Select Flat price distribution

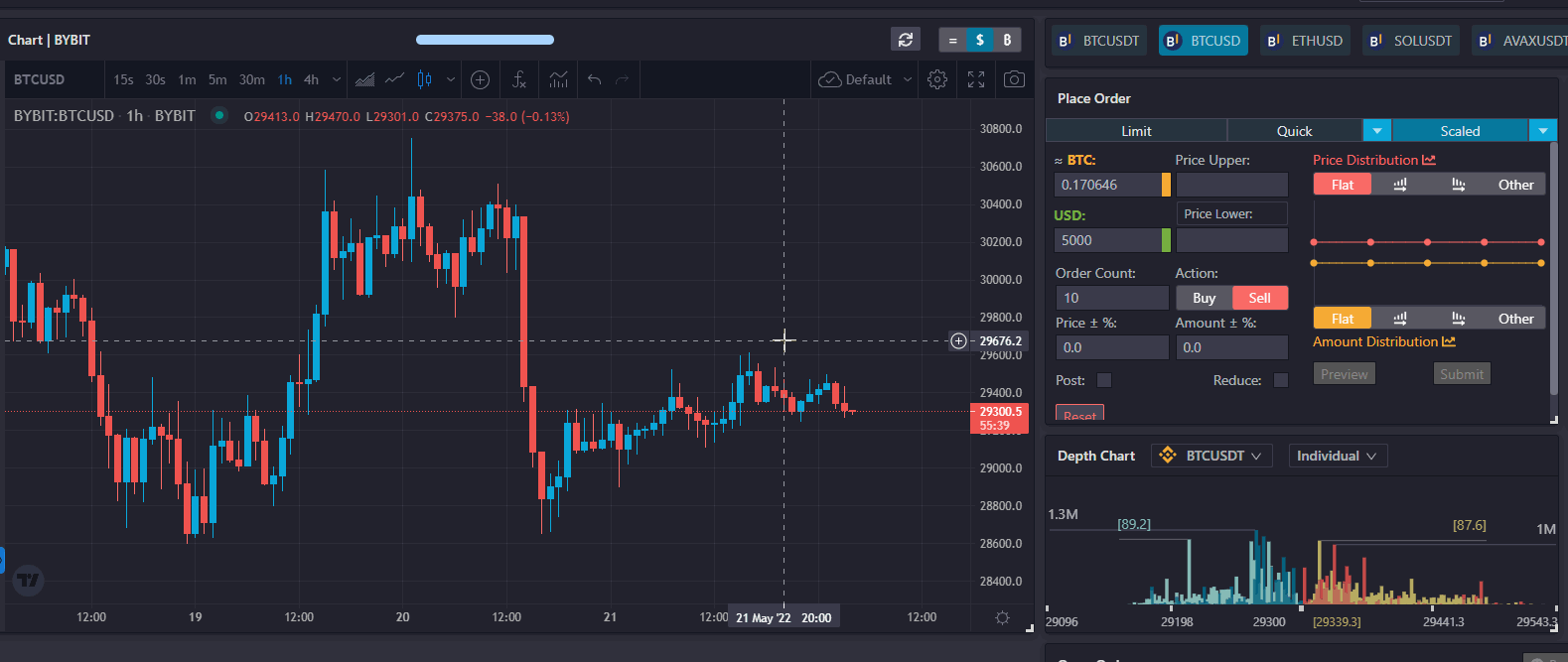point(1343,185)
